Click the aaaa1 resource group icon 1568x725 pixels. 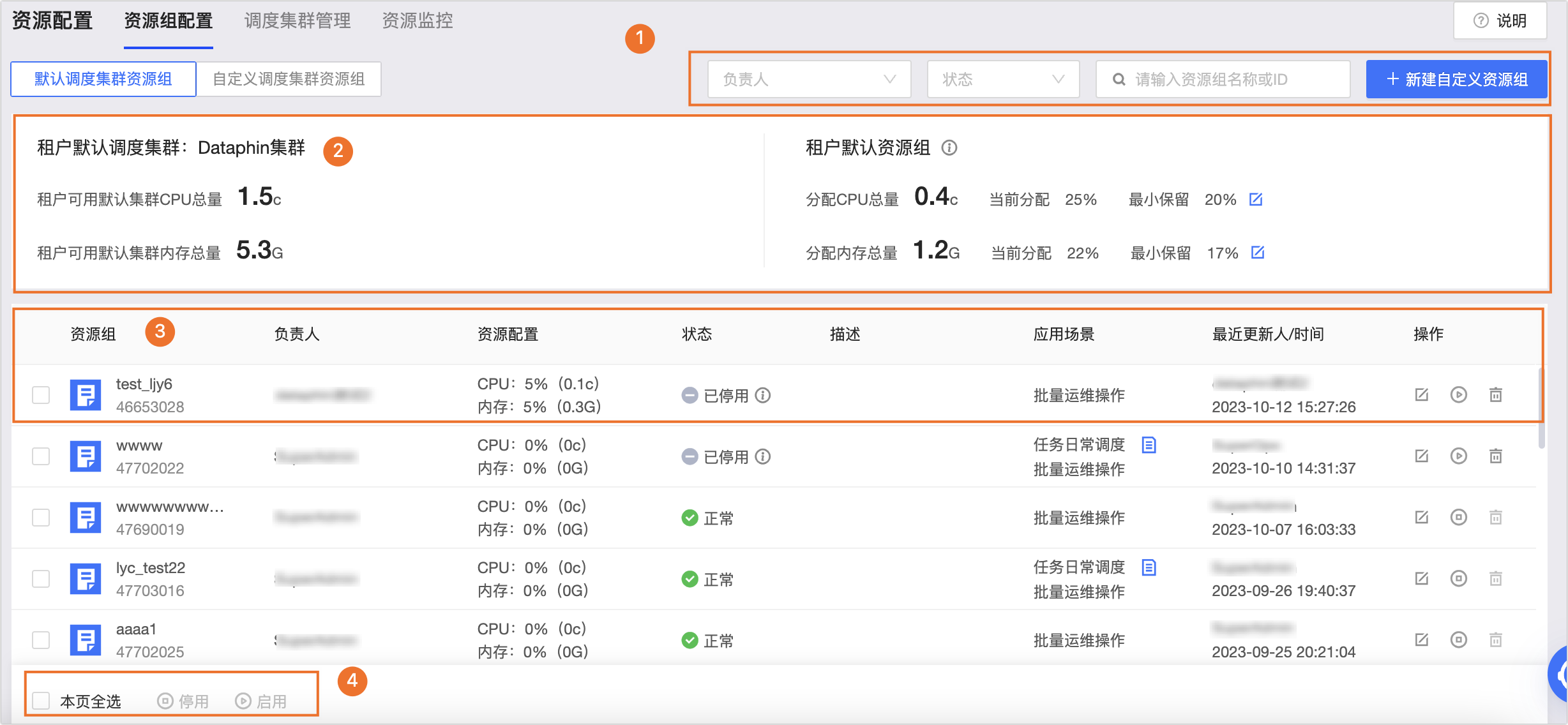point(86,640)
